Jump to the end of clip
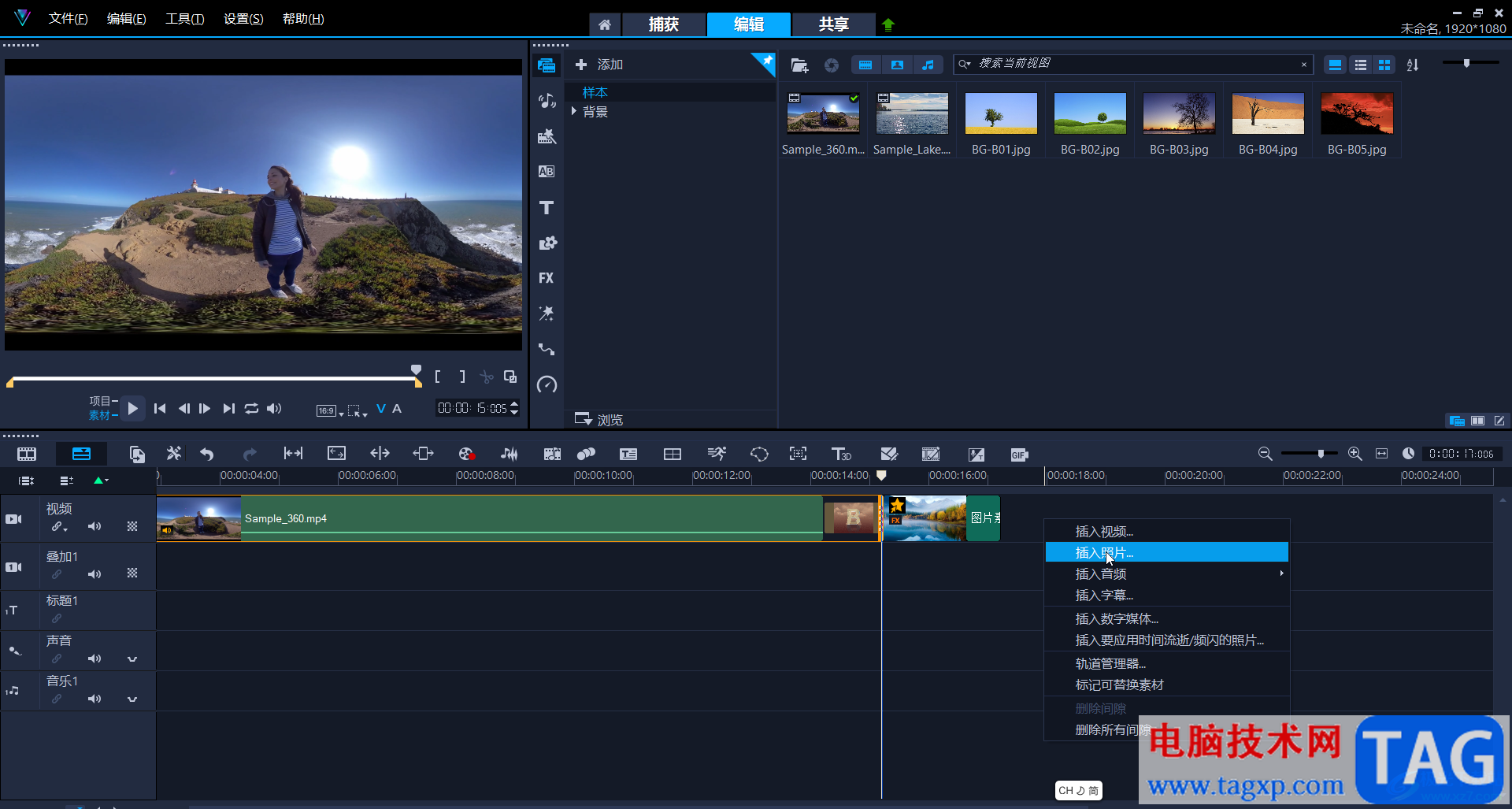 click(x=228, y=408)
